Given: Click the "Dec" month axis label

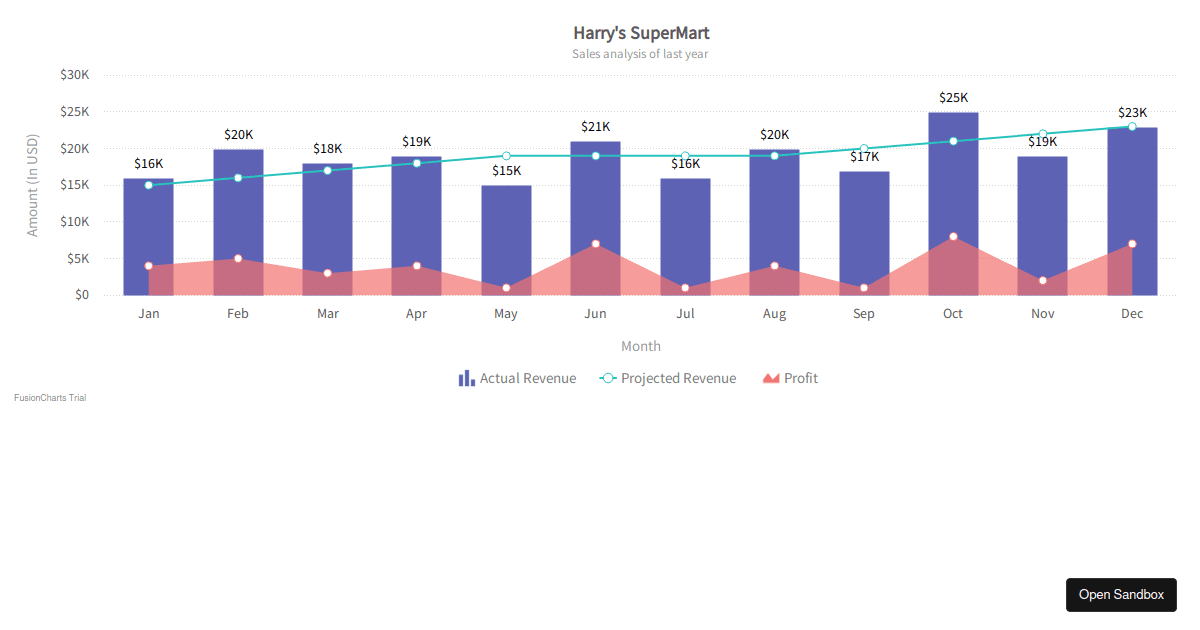Looking at the screenshot, I should click(1132, 314).
